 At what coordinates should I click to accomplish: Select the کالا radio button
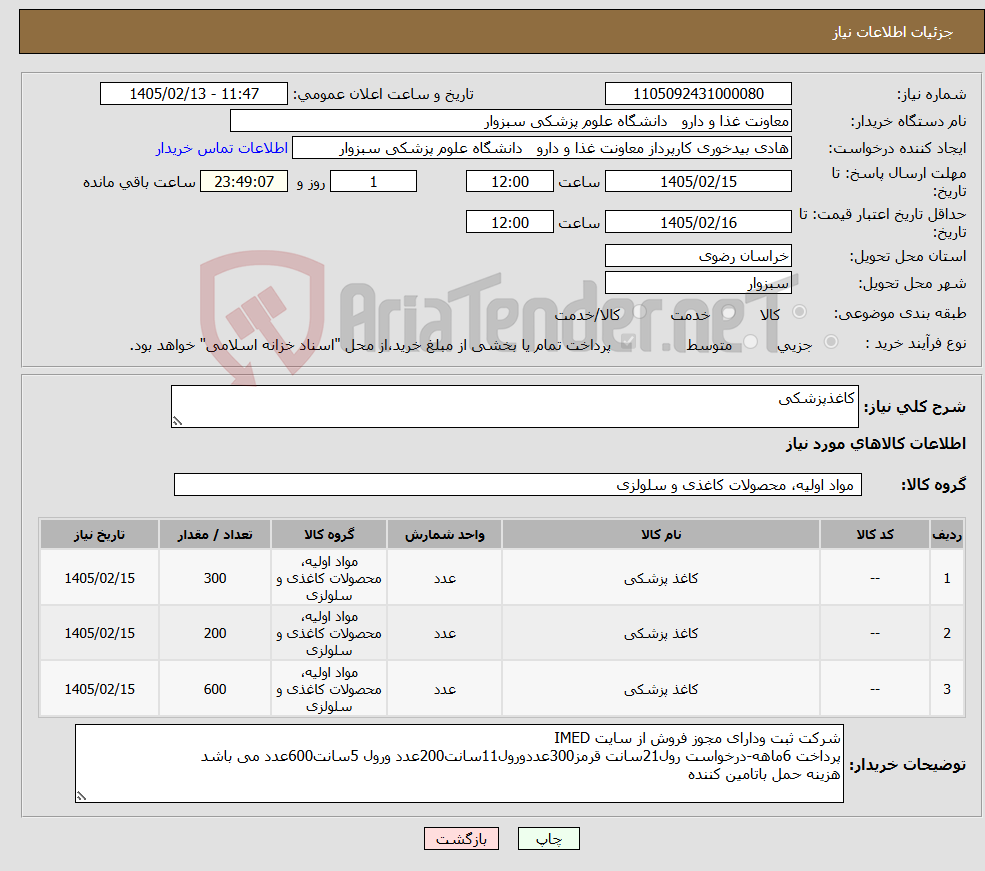pyautogui.click(x=800, y=312)
